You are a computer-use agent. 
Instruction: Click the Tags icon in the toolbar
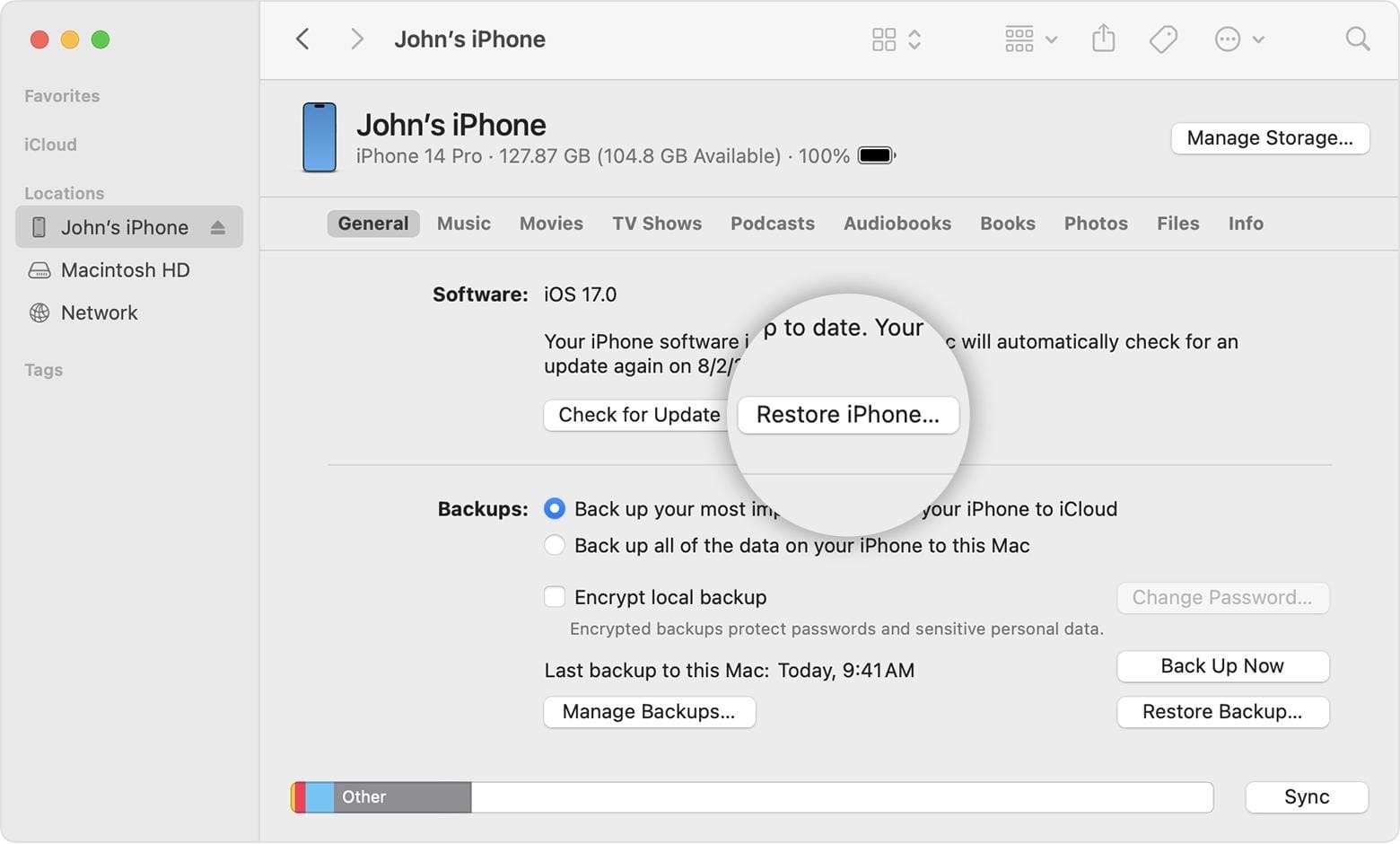pos(1161,39)
